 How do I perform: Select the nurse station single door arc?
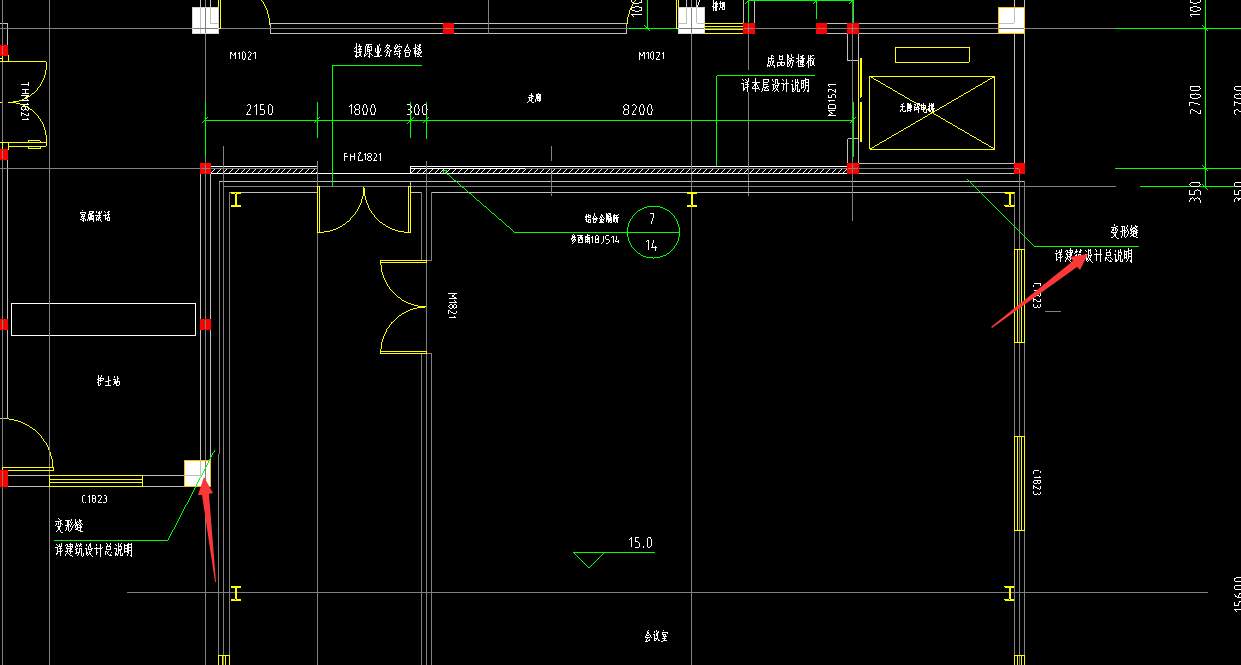[27, 443]
